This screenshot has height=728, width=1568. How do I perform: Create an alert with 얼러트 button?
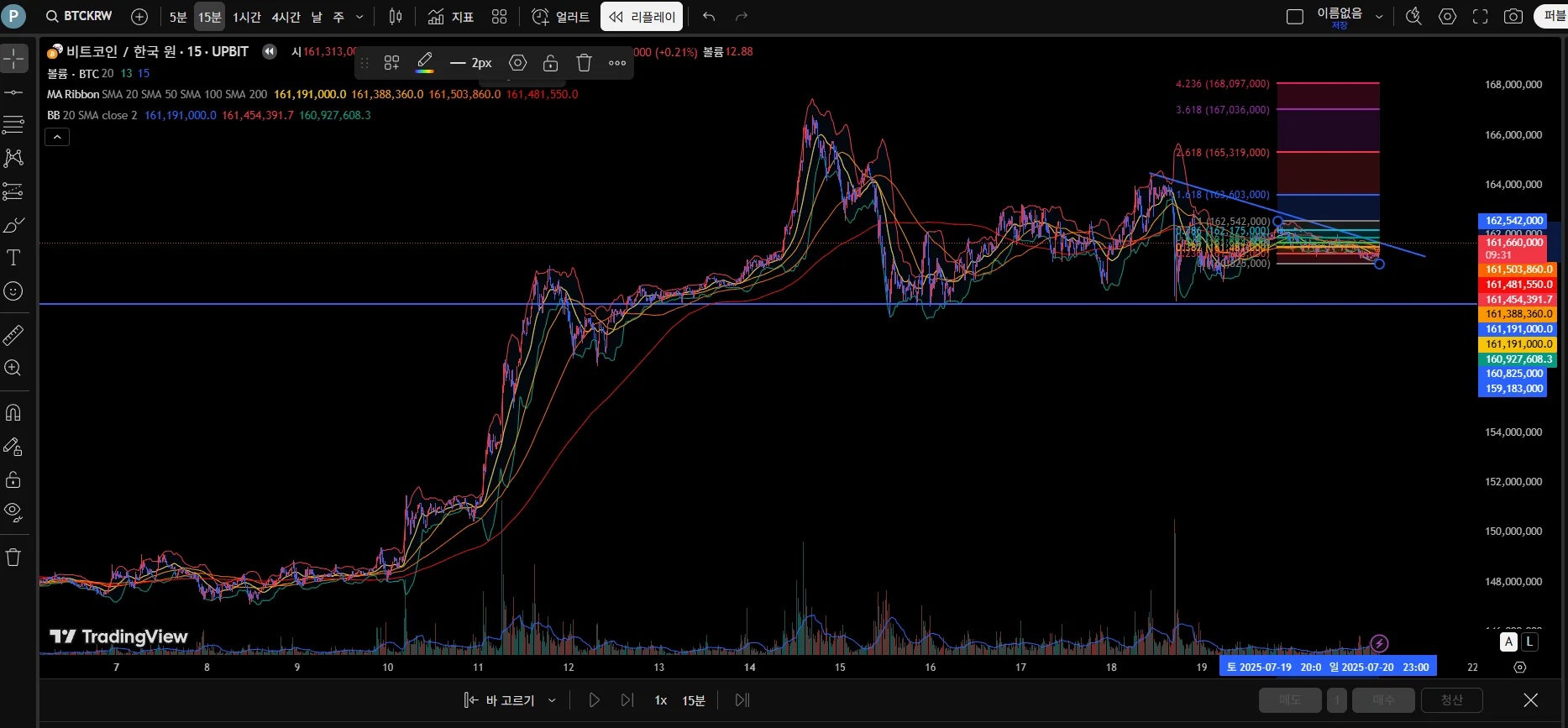[x=561, y=17]
